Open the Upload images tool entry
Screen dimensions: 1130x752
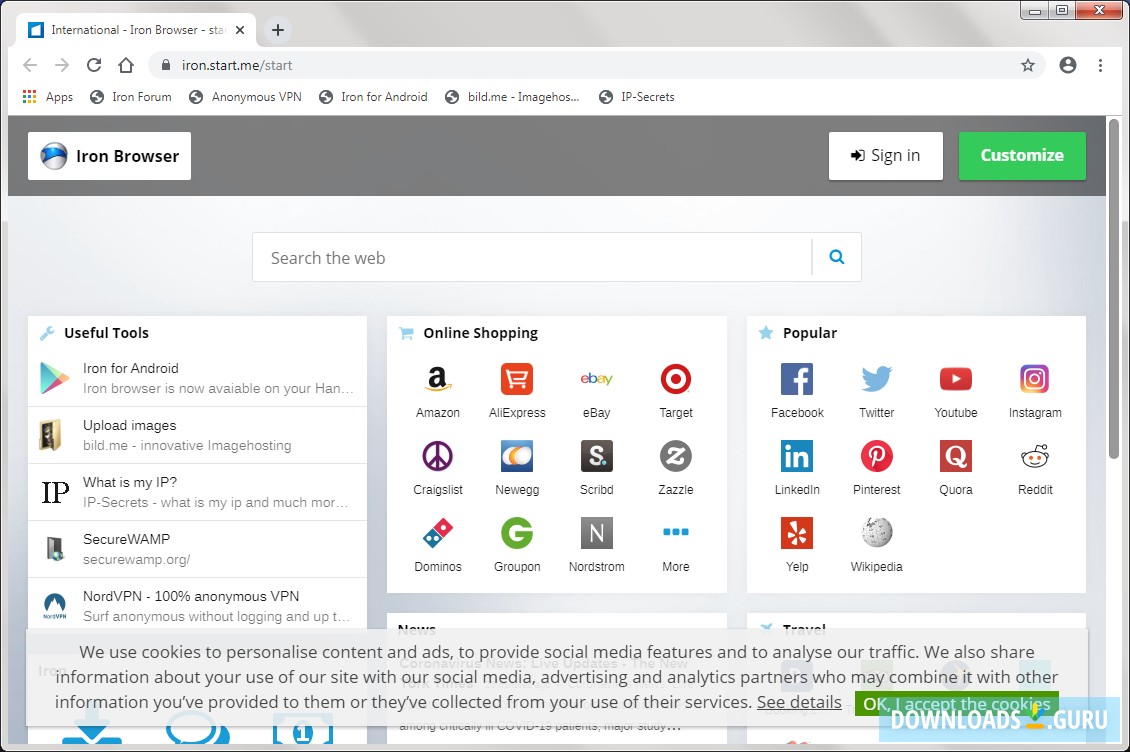coord(197,435)
